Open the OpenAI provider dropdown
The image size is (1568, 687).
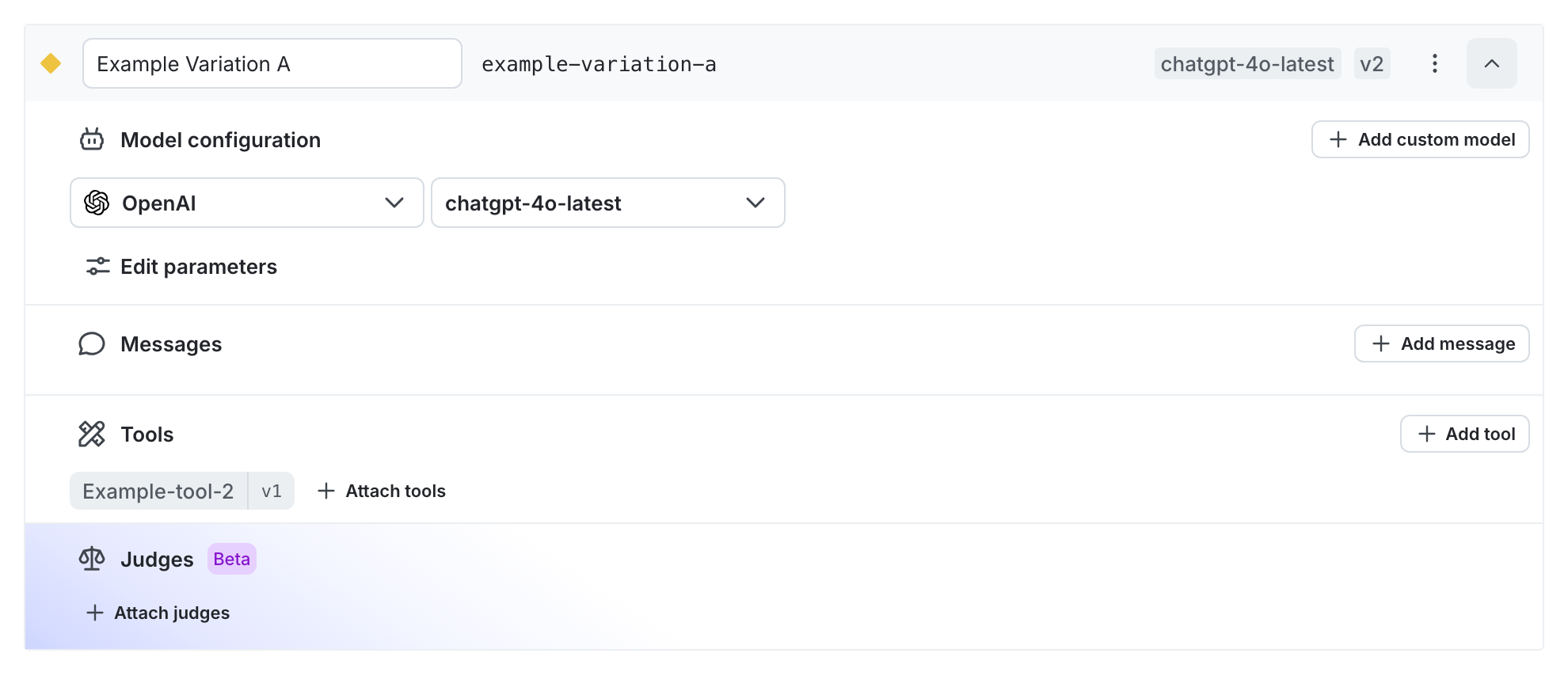tap(246, 203)
